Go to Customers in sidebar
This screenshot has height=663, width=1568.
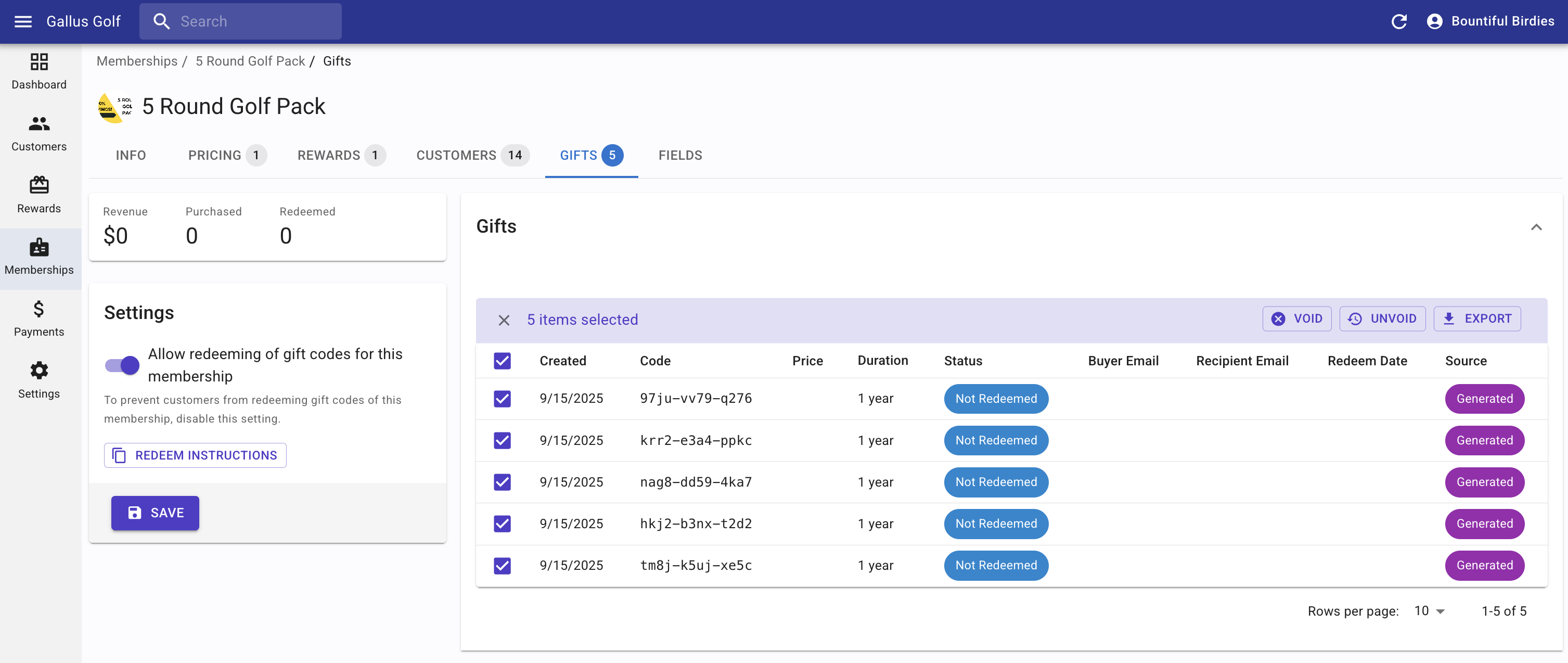[39, 133]
